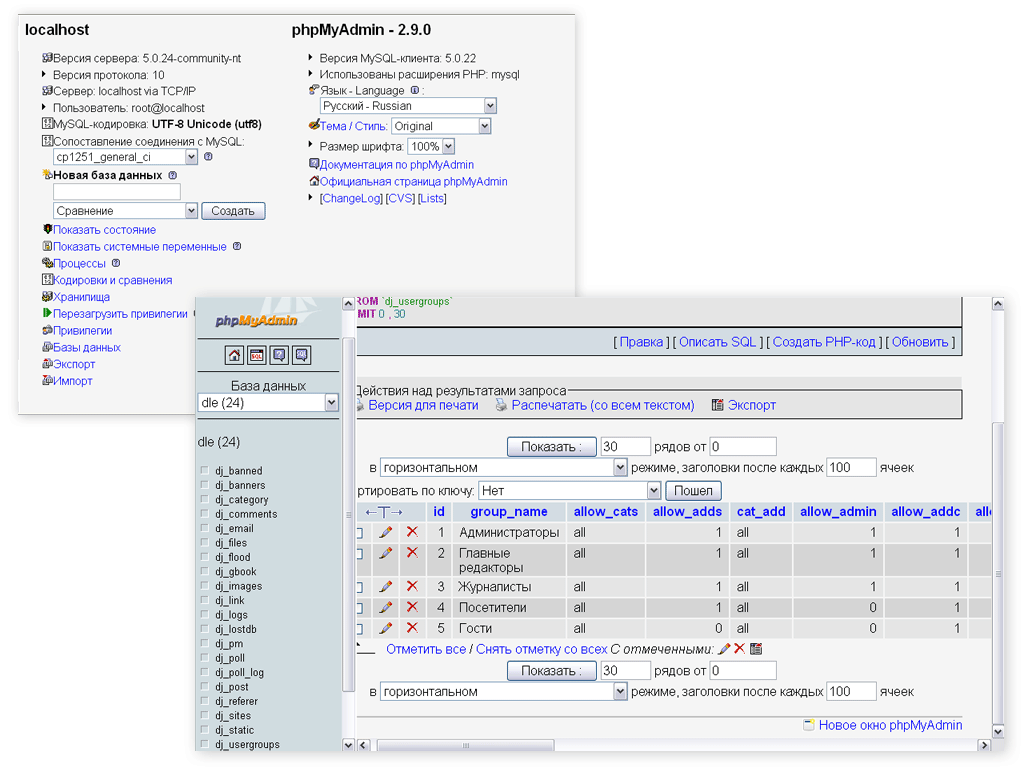This screenshot has height=768, width=1024.
Task: Click the SQL documentation icon in navigation panel
Action: (301, 355)
